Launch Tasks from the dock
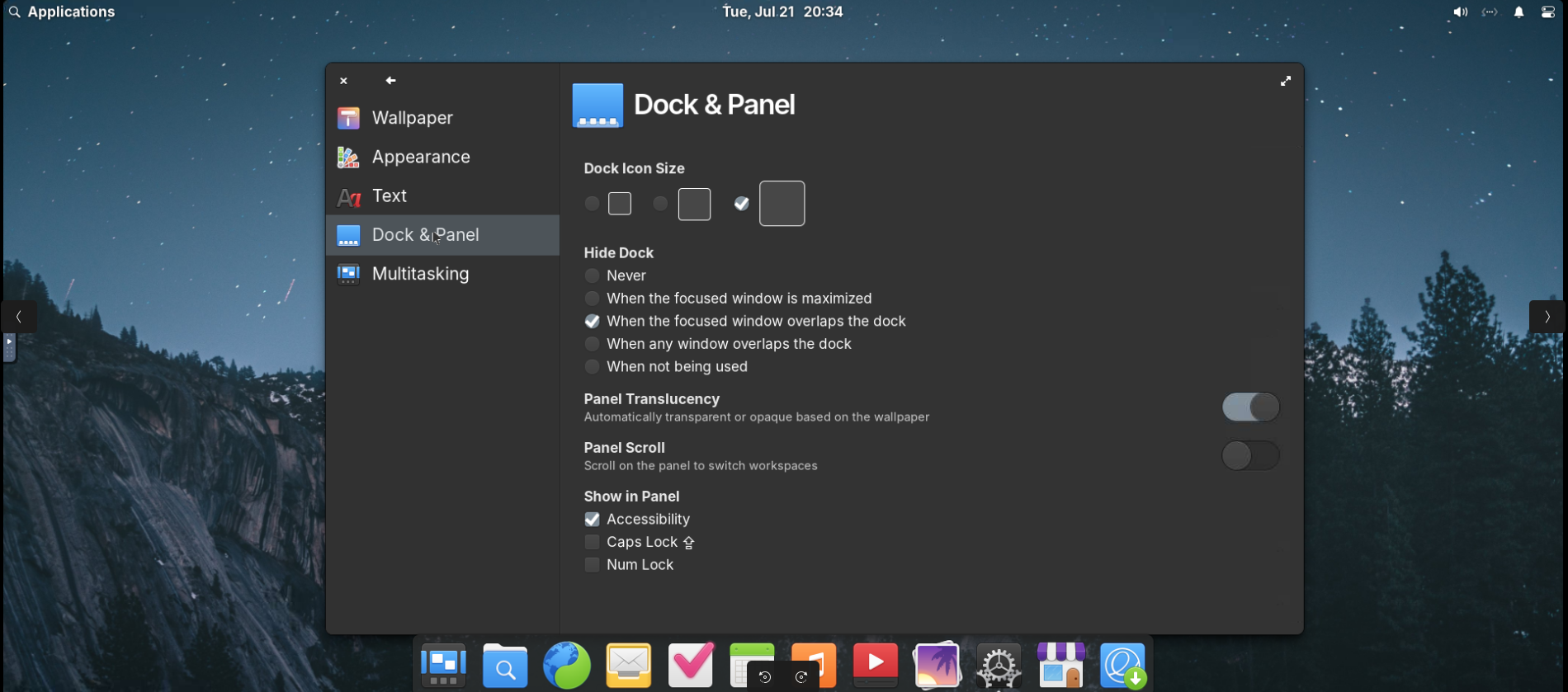This screenshot has width=1568, height=692. tap(691, 666)
